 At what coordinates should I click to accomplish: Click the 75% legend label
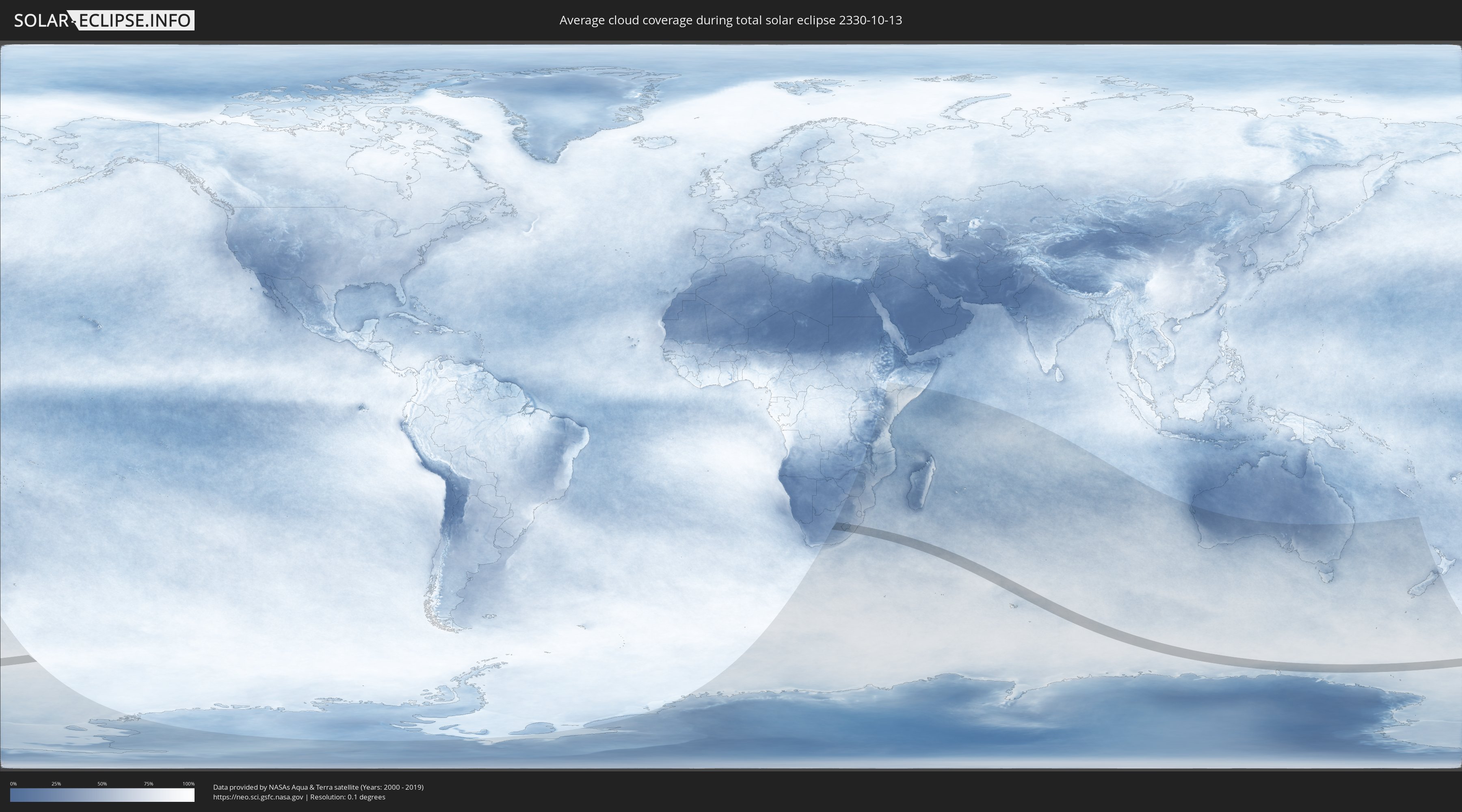(x=148, y=784)
